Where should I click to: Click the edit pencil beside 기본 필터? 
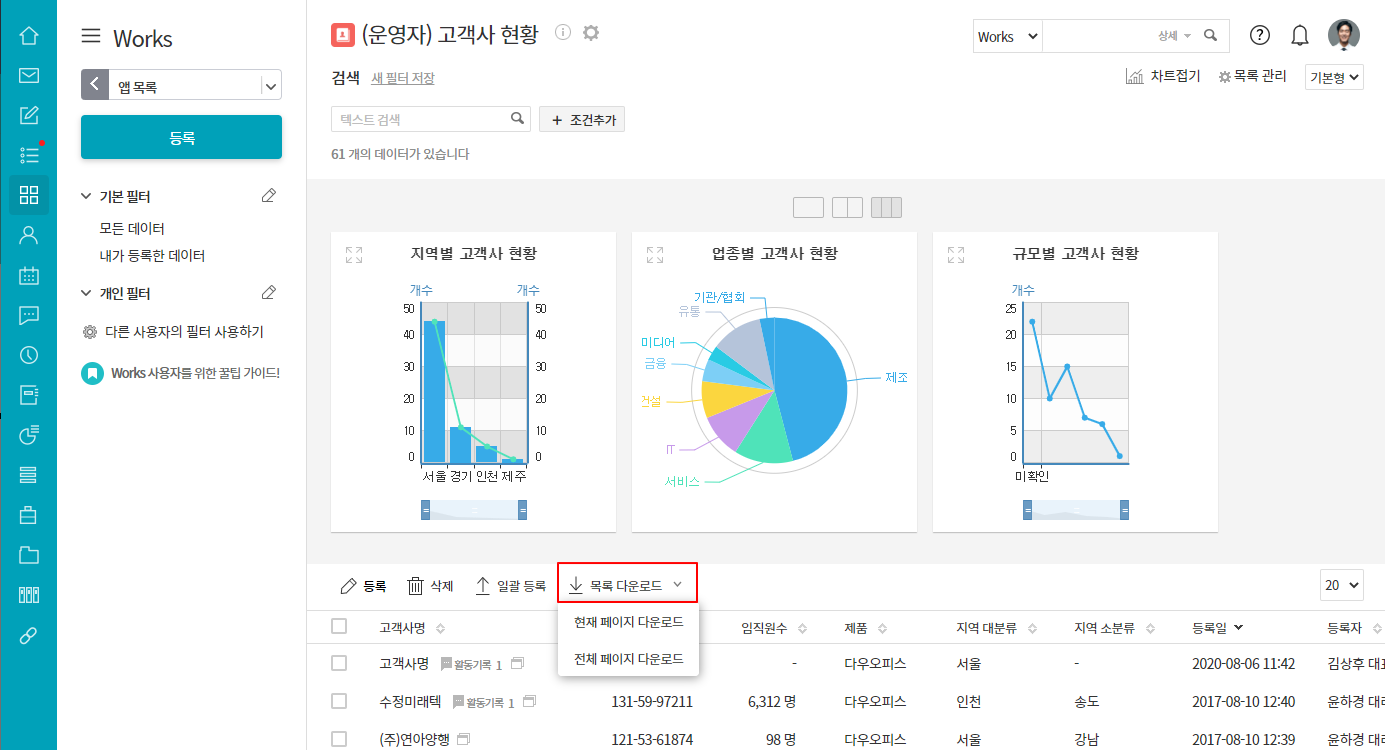[x=268, y=196]
